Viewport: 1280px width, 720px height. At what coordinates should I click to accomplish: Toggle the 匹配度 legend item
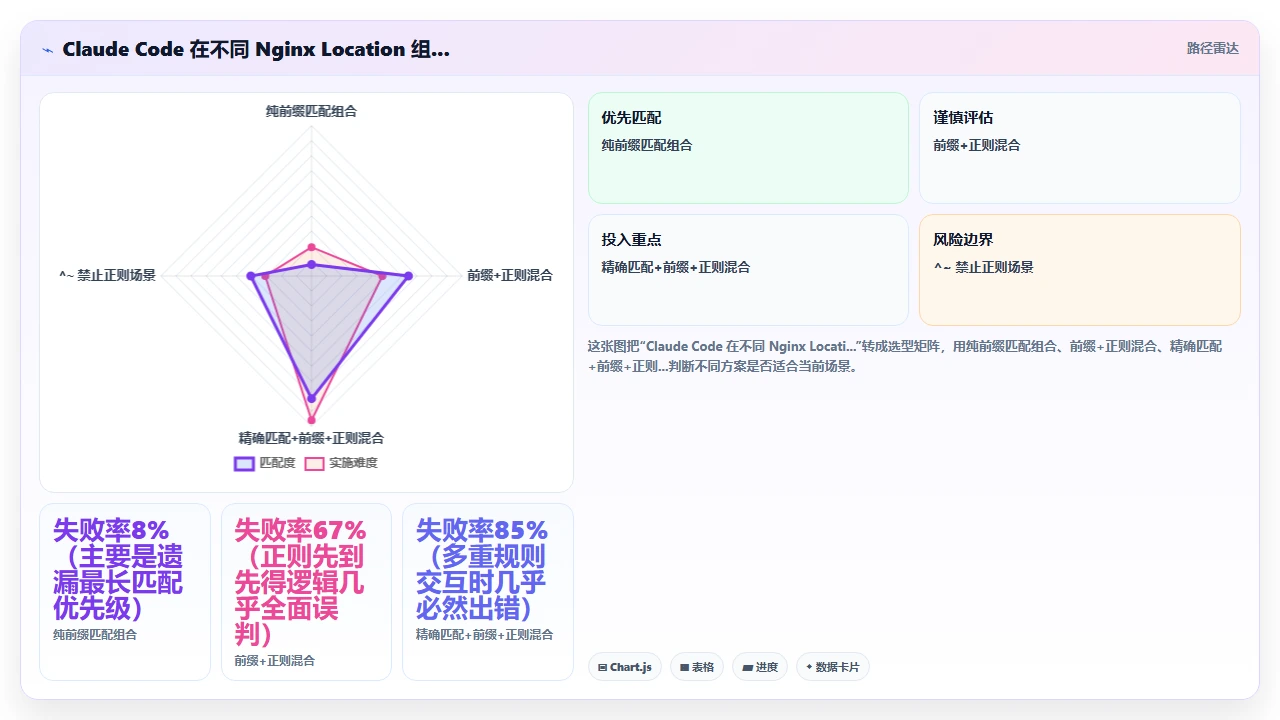point(265,463)
